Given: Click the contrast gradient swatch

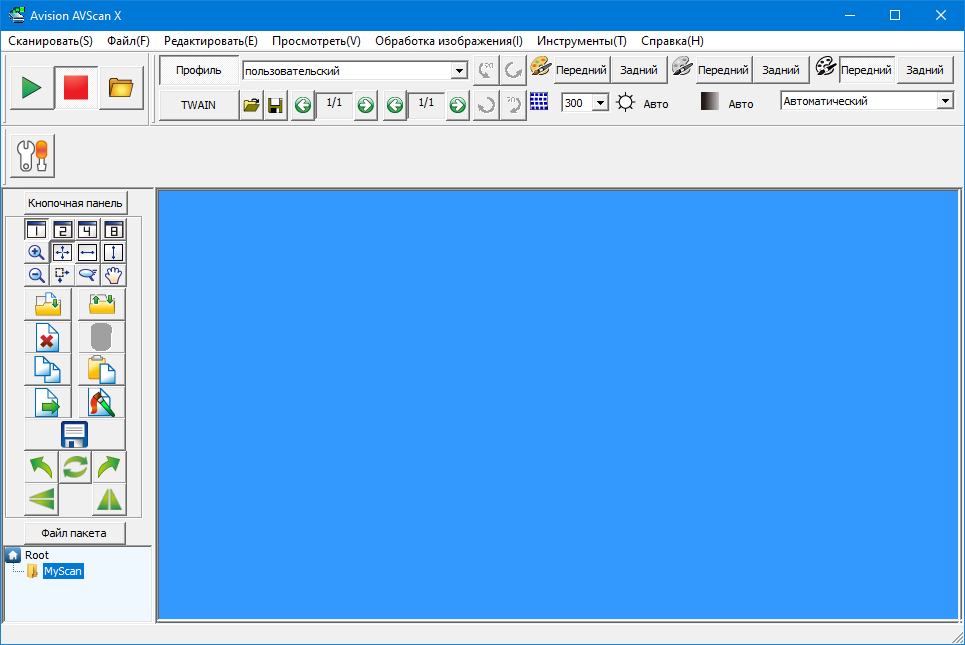Looking at the screenshot, I should tap(710, 102).
